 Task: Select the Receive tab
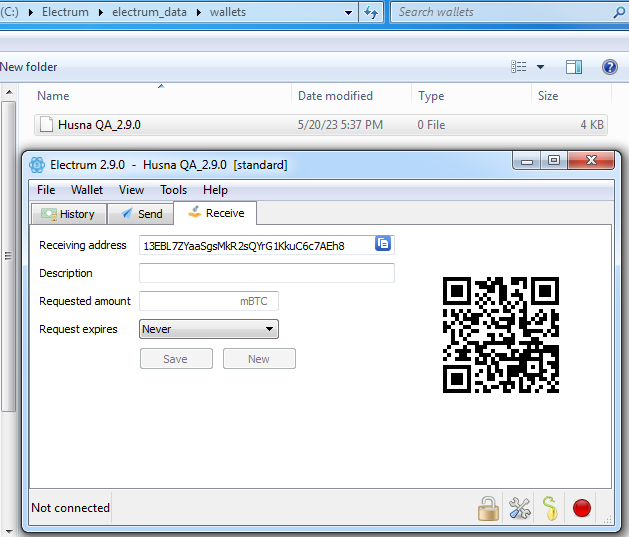[x=215, y=213]
